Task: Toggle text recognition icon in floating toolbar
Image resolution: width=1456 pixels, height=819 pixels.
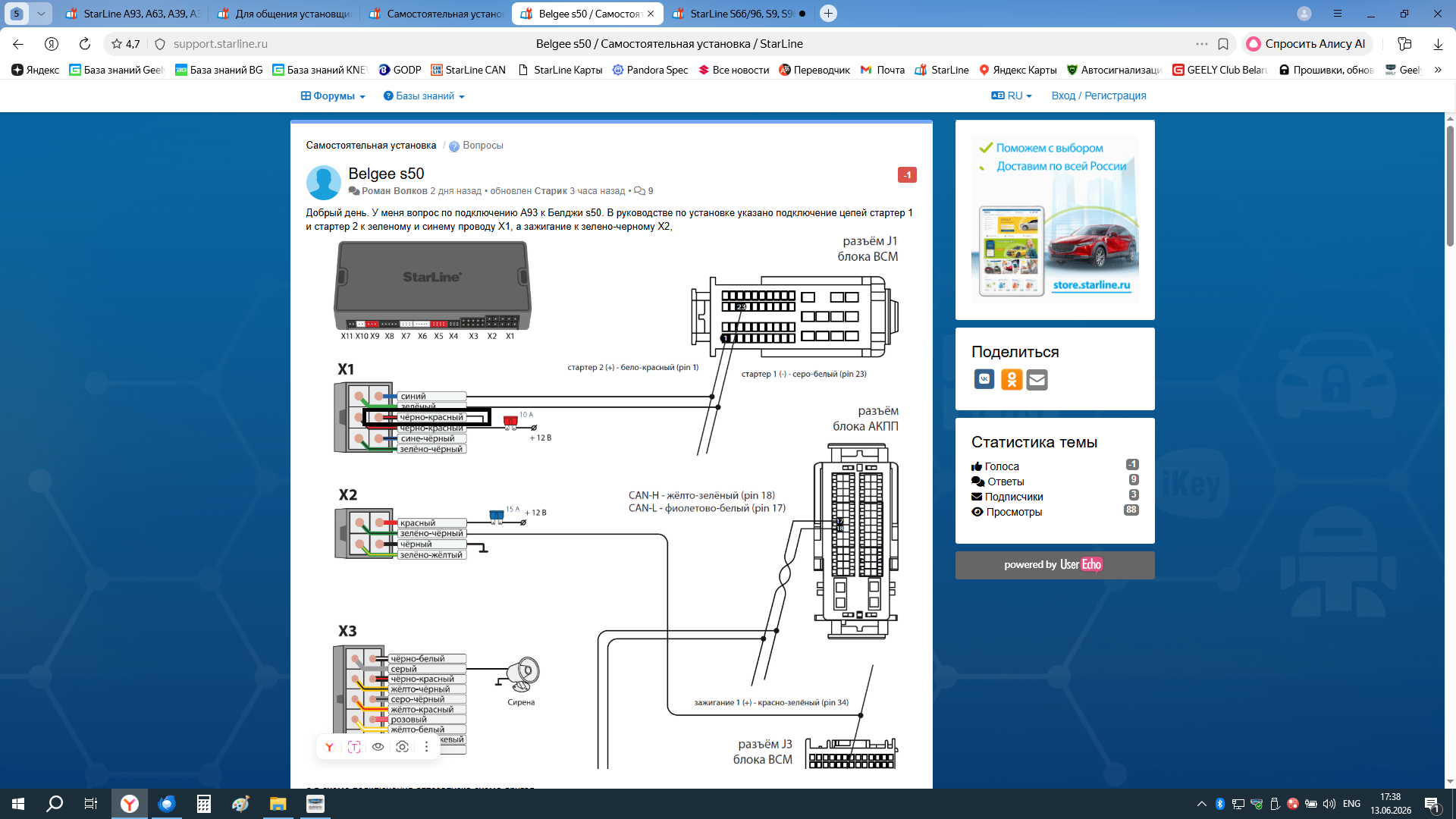Action: click(354, 747)
